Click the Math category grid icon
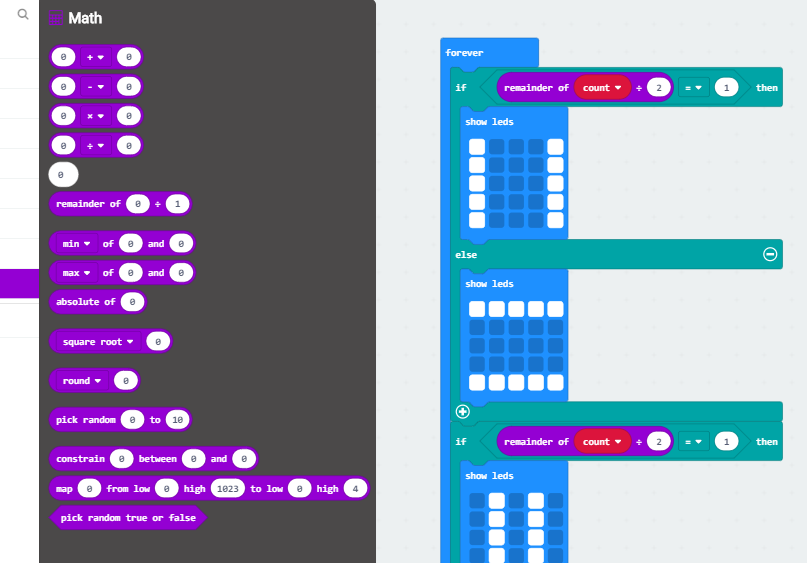Image resolution: width=807 pixels, height=563 pixels. 56,18
